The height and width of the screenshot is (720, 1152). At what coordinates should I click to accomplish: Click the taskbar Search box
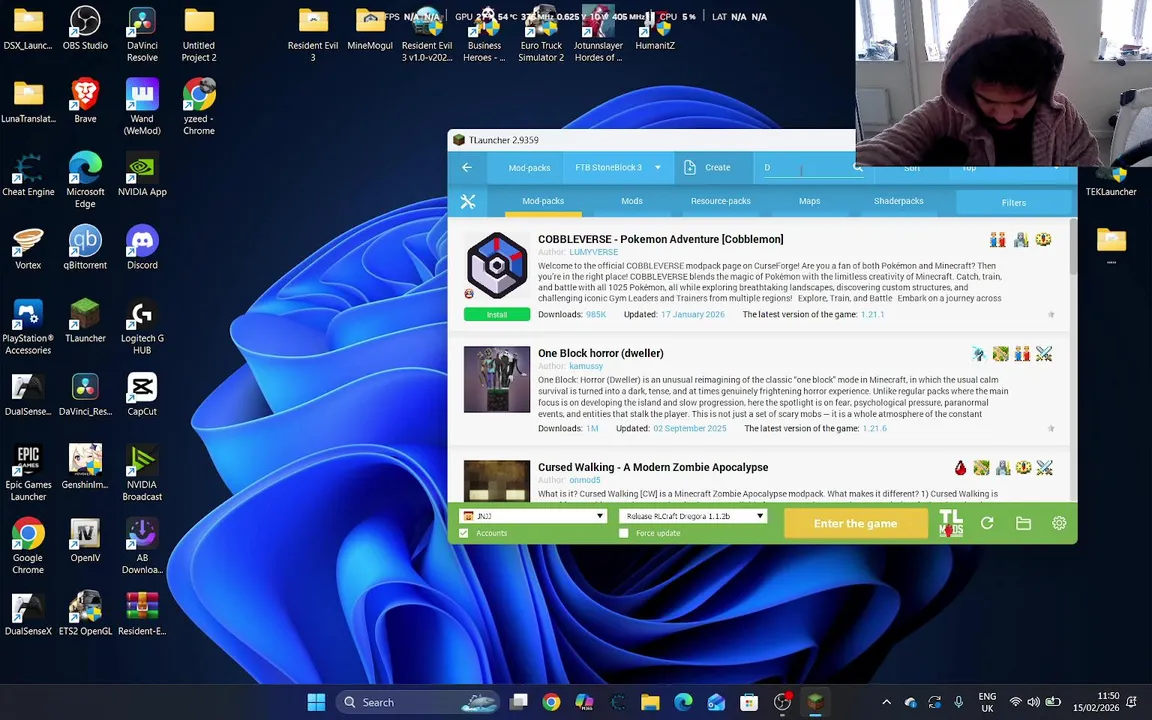[x=418, y=702]
